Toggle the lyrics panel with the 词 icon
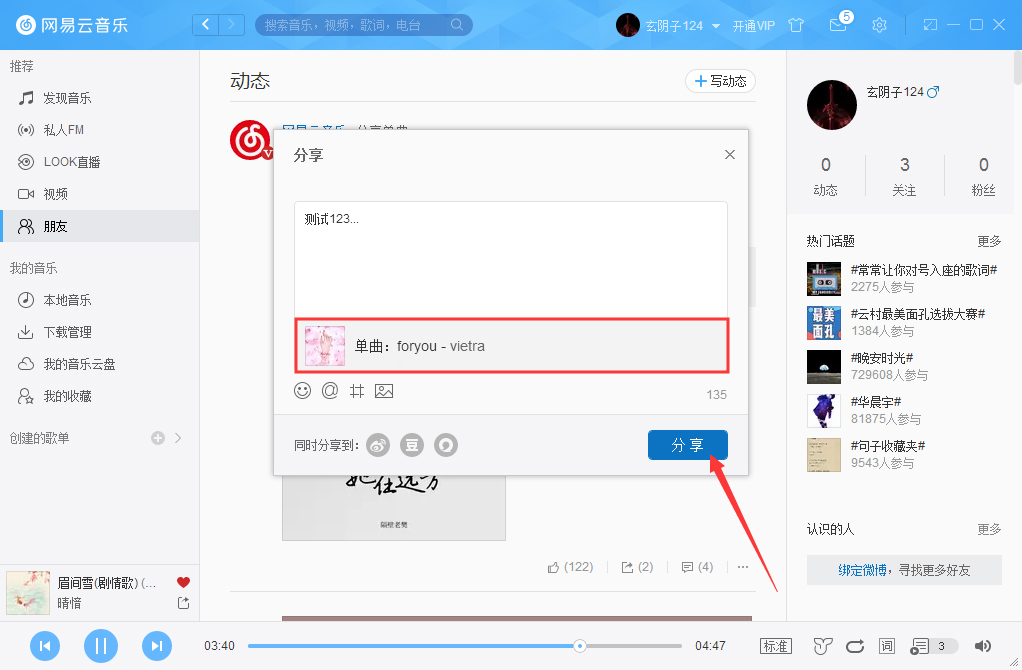This screenshot has height=670, width=1022. click(x=885, y=646)
